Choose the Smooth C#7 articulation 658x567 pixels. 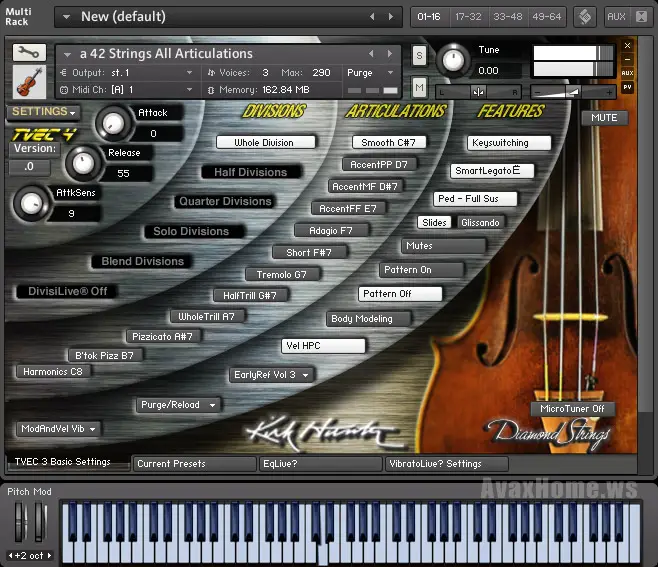389,143
